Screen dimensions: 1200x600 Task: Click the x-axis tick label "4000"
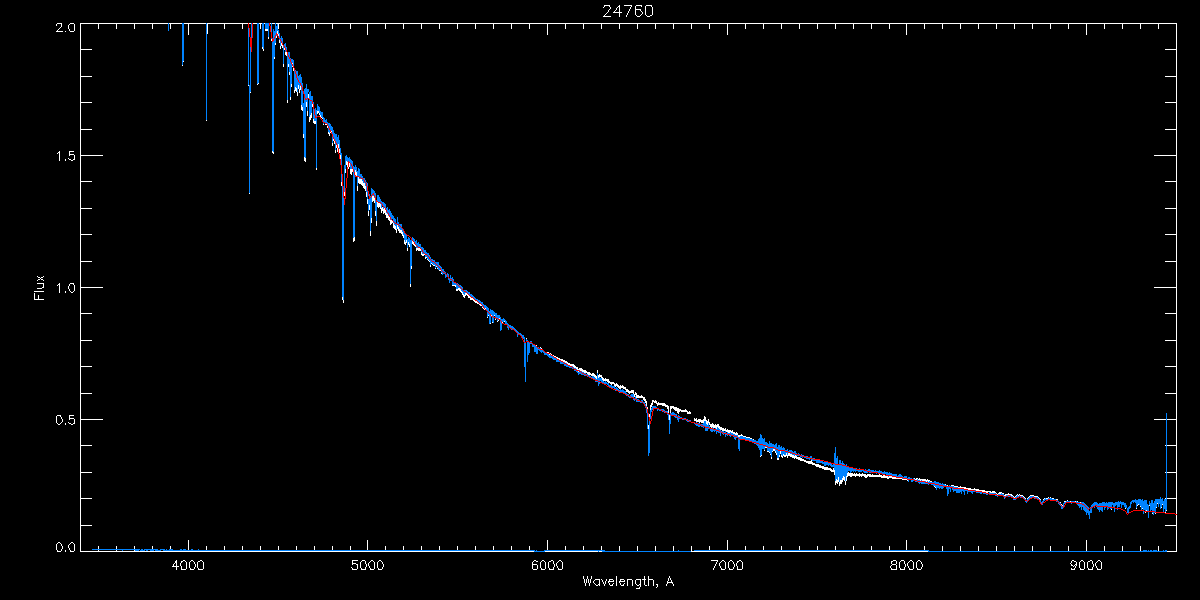coord(187,565)
